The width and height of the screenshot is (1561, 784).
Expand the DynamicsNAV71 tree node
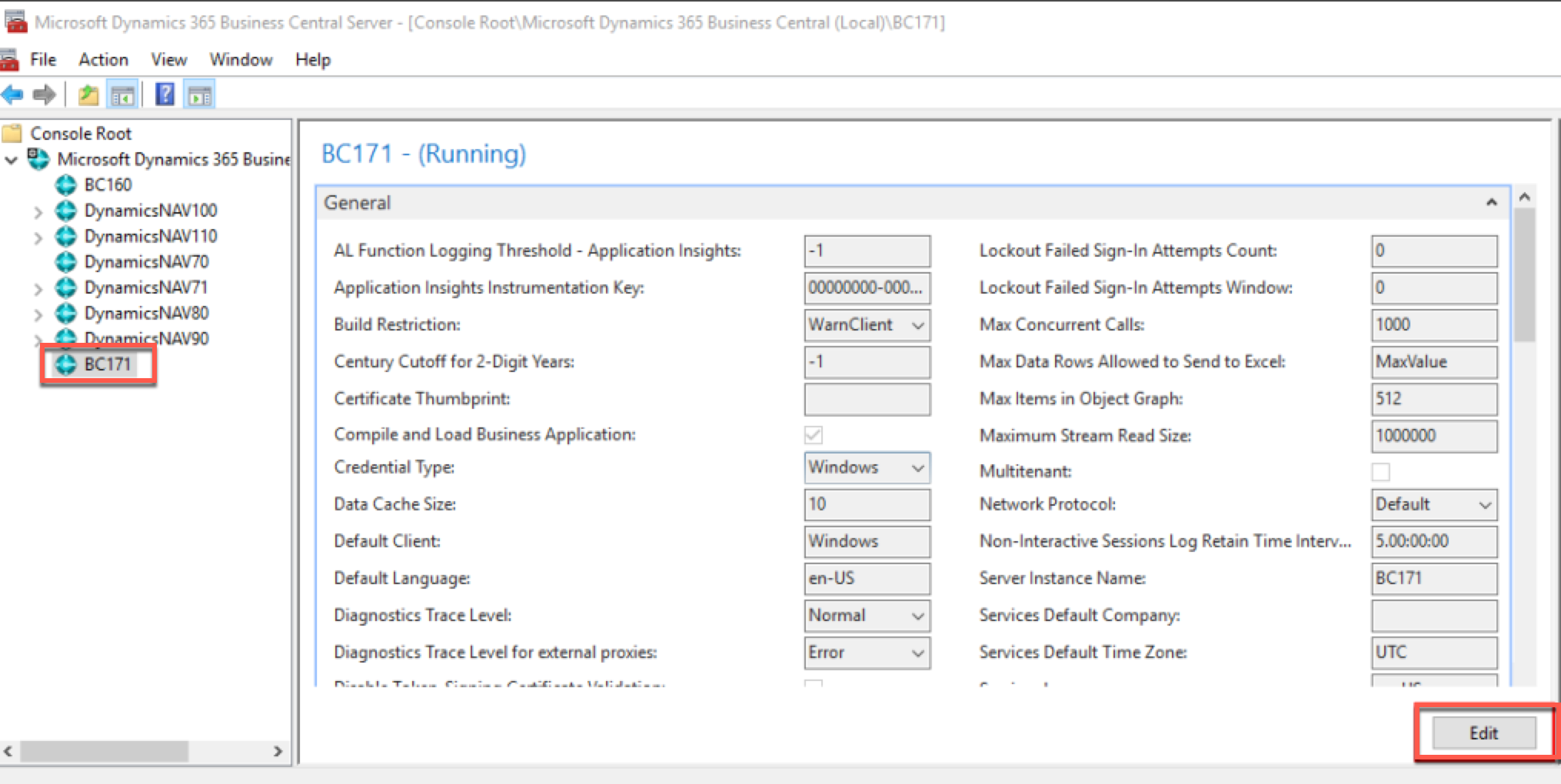[38, 289]
